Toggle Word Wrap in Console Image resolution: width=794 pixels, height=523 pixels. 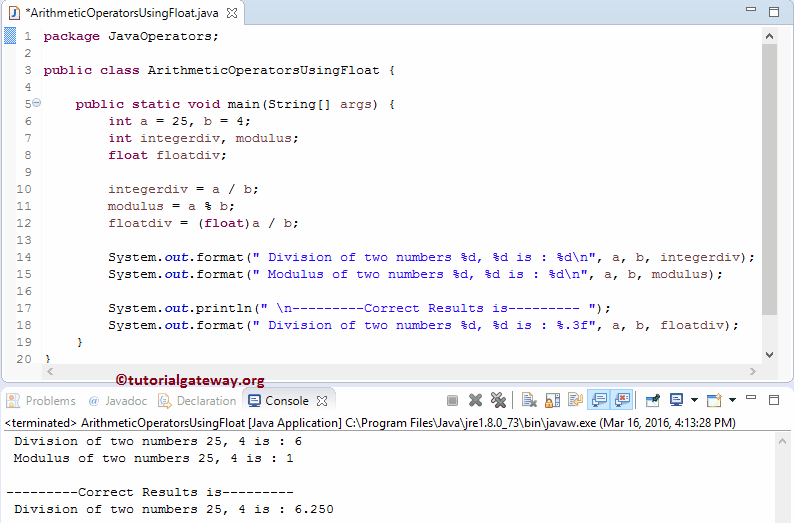click(x=575, y=400)
